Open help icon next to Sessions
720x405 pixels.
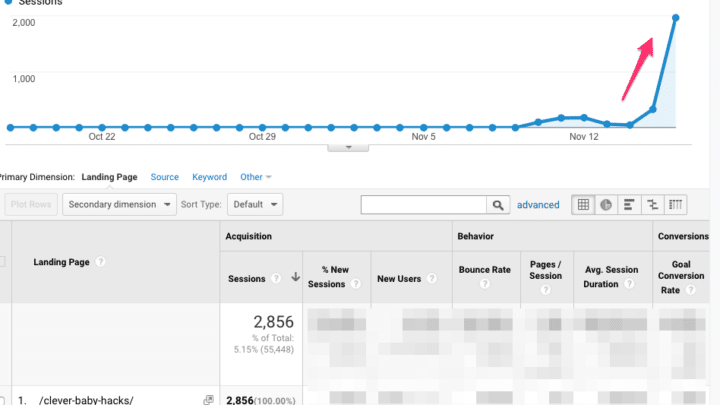(276, 279)
